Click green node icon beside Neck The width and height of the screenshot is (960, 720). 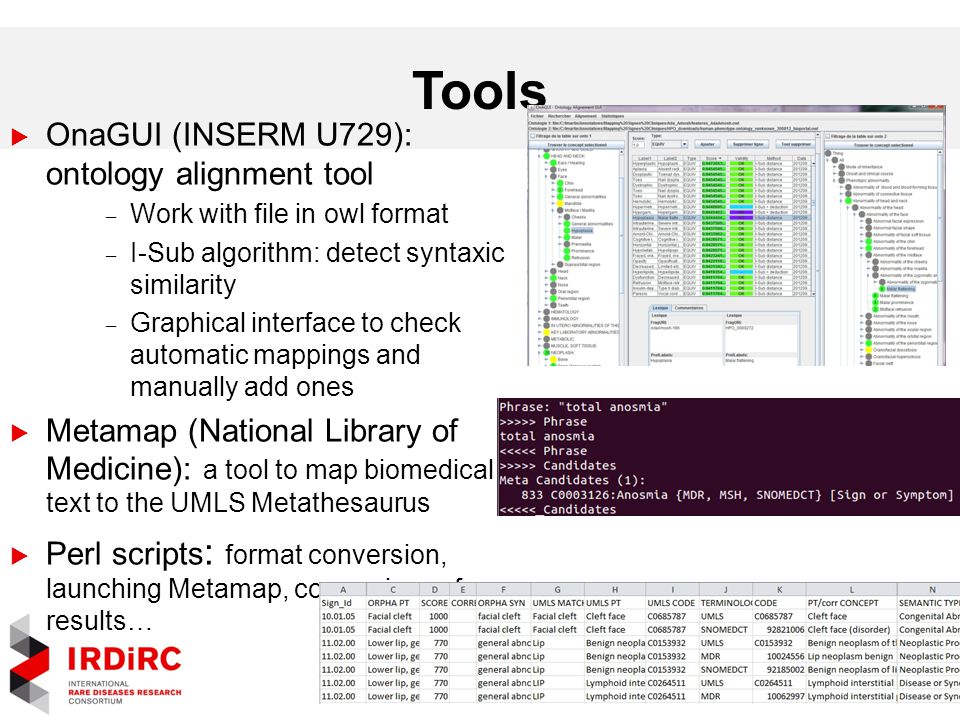tap(553, 278)
